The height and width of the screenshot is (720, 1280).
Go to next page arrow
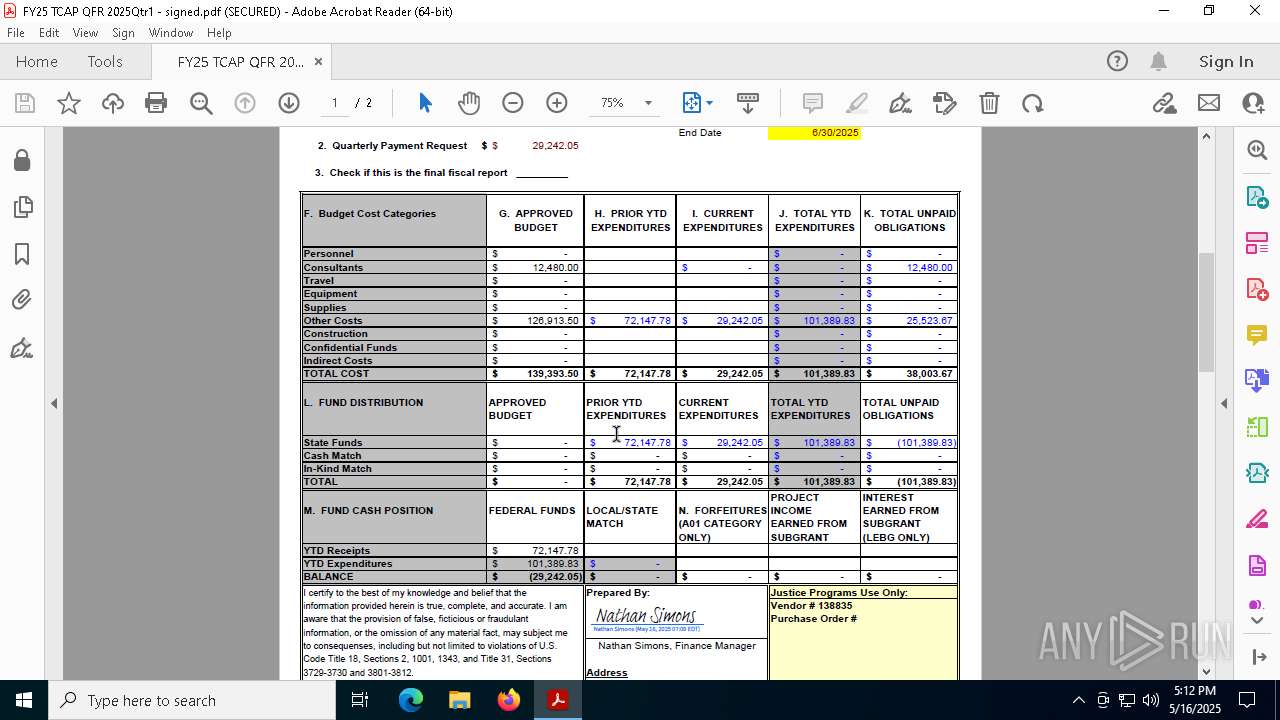[289, 103]
